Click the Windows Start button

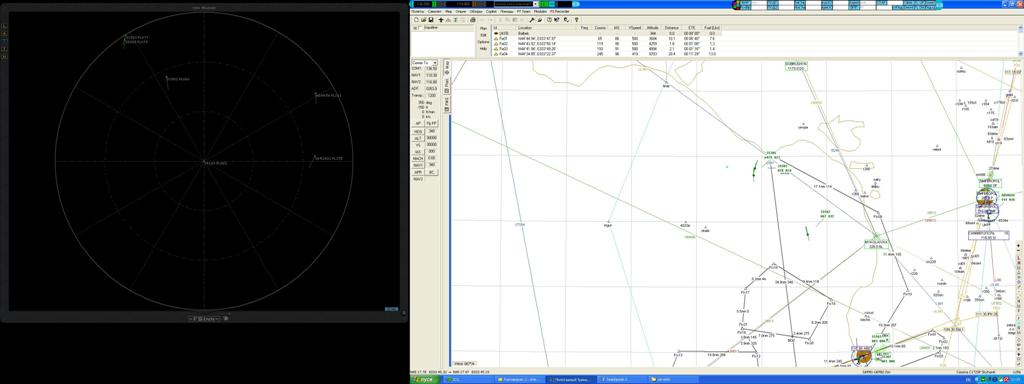coord(423,379)
